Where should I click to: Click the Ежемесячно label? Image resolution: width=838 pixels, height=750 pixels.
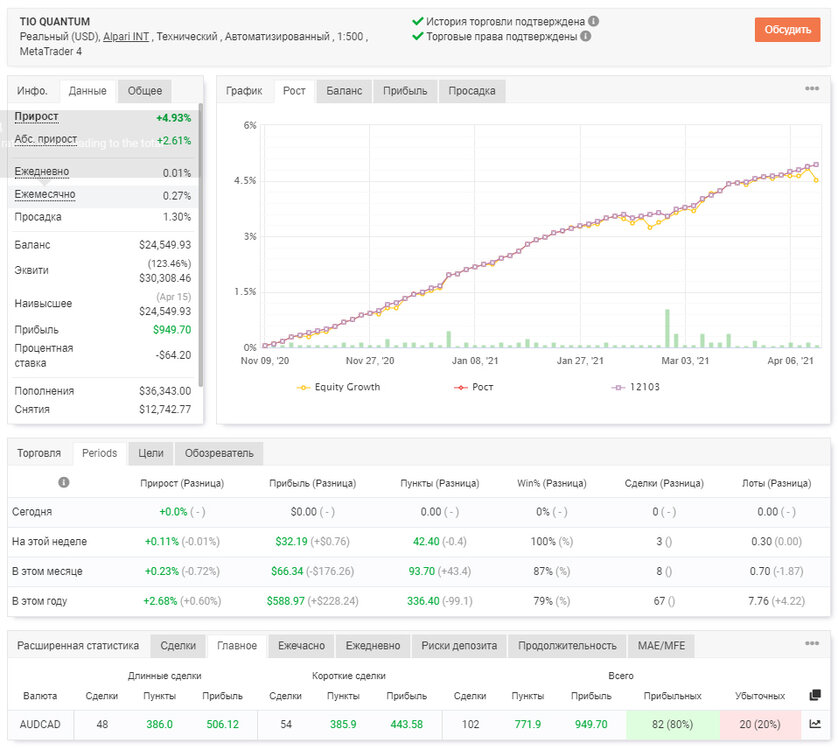point(45,194)
